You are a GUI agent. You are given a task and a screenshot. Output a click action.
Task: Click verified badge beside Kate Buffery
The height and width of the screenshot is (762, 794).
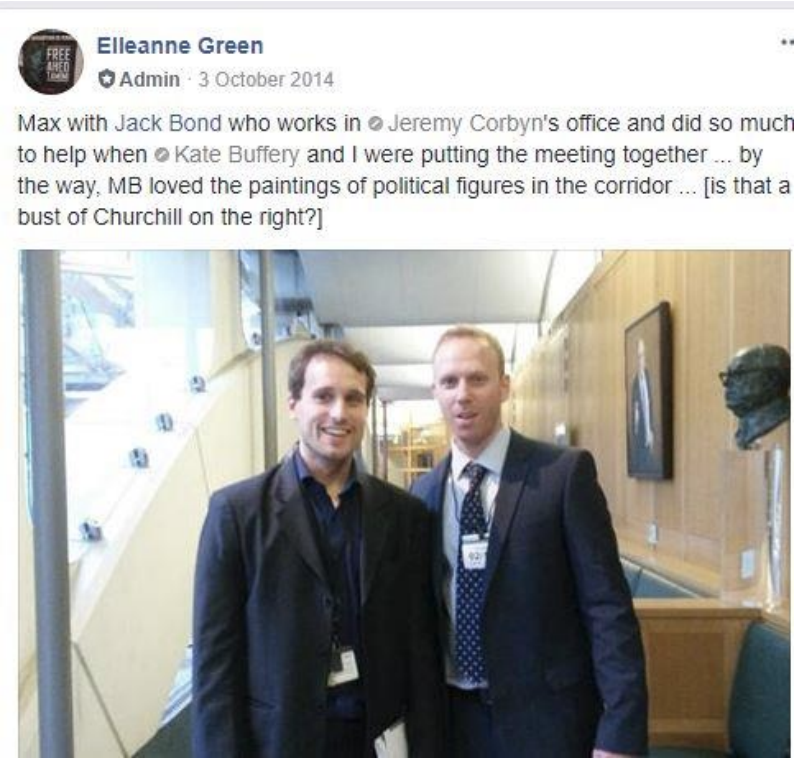coord(162,155)
